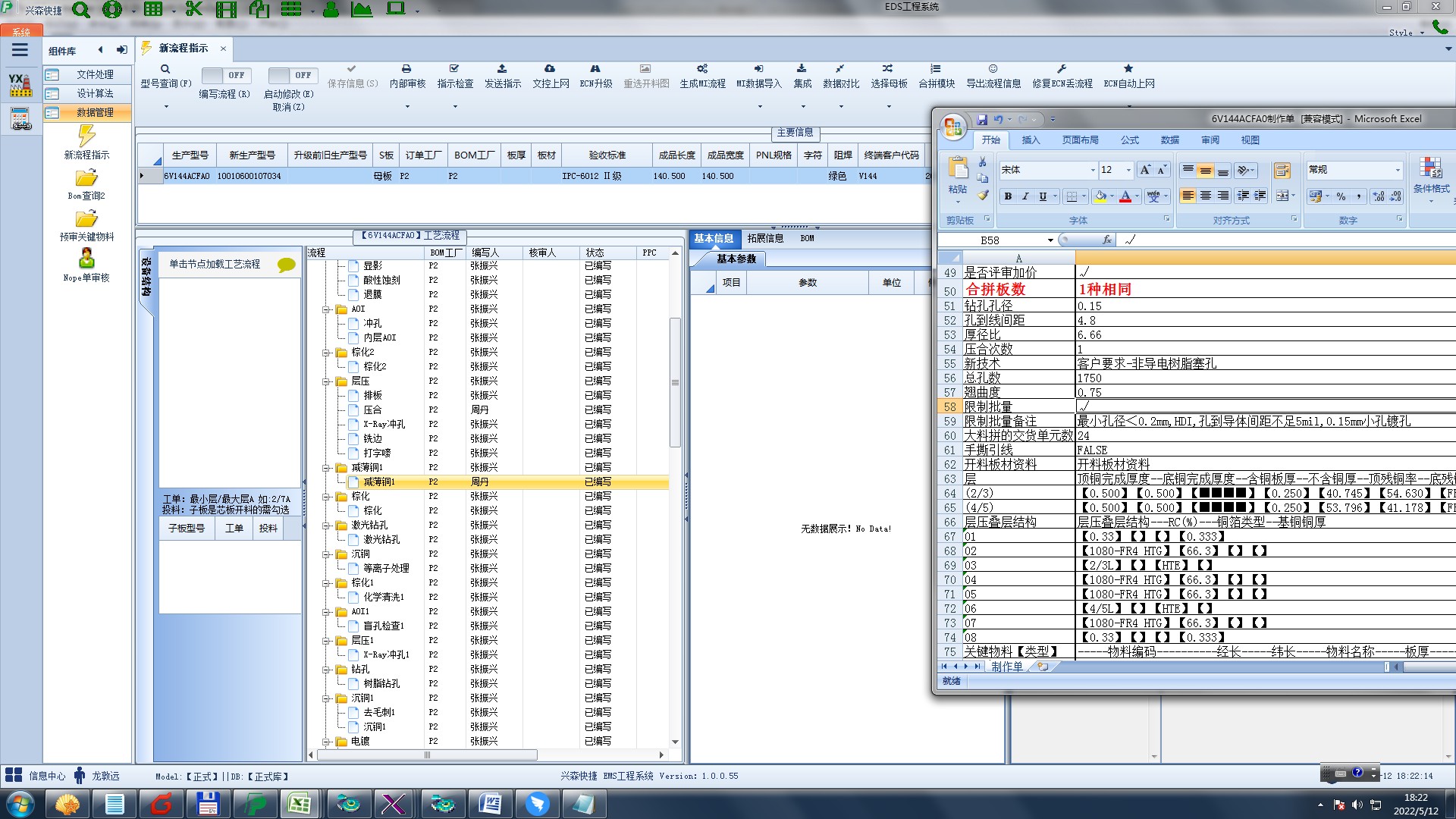Open the Excel font name dropdown
Viewport: 1456px width, 819px height.
1092,170
